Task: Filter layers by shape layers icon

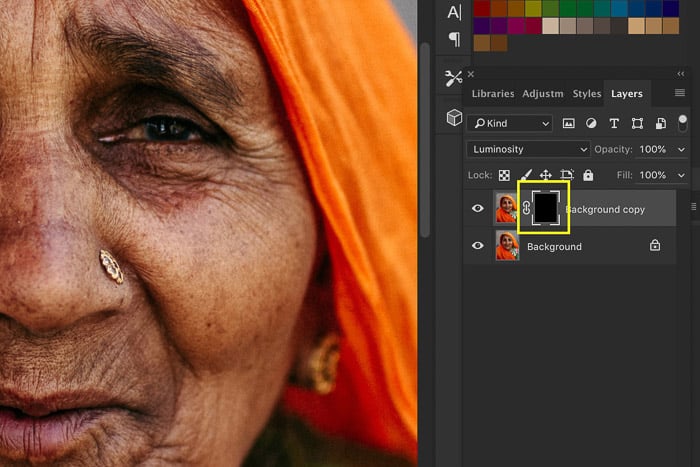Action: (x=637, y=124)
